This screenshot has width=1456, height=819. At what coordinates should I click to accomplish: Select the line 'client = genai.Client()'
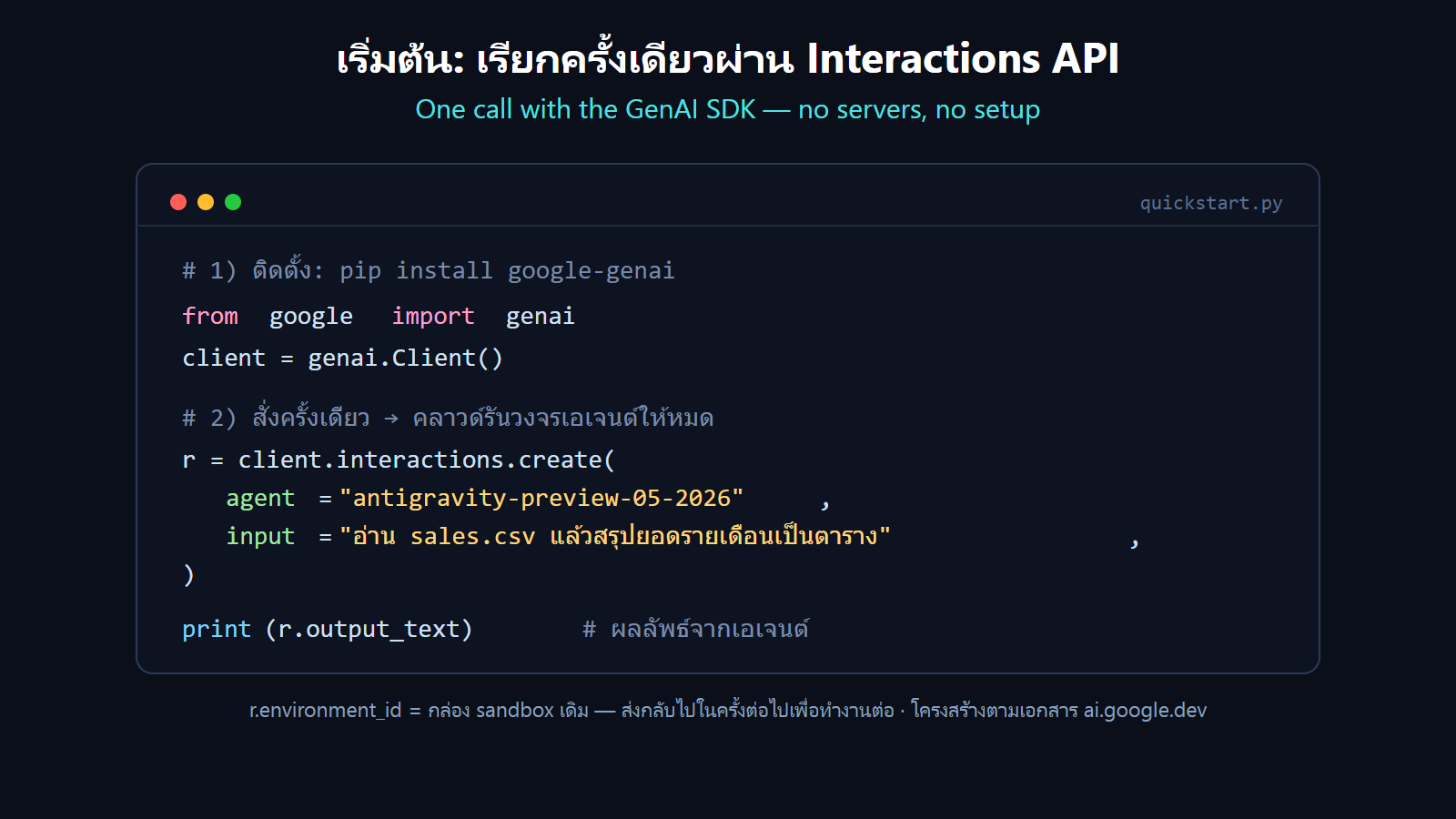(343, 358)
